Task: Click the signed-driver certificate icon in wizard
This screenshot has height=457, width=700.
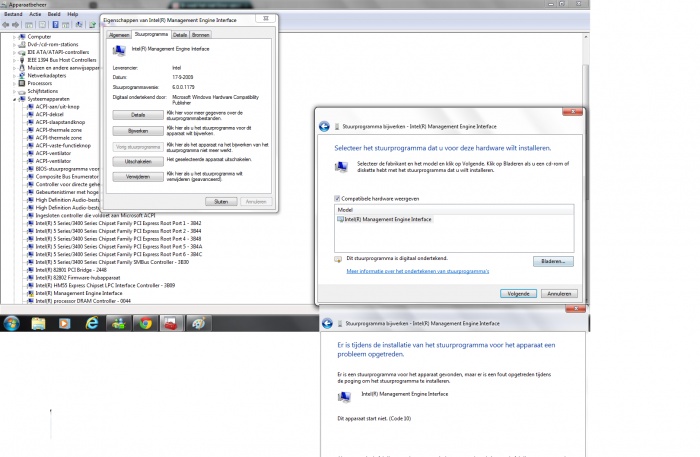Action: pyautogui.click(x=338, y=259)
